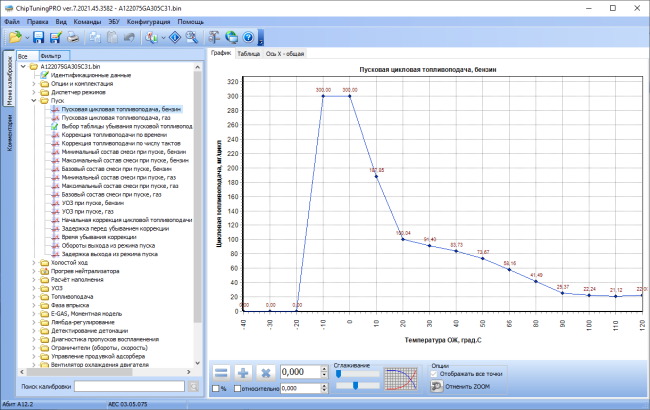Increase the main value with spinner up arrow
This screenshot has width=650, height=410.
coord(324,369)
